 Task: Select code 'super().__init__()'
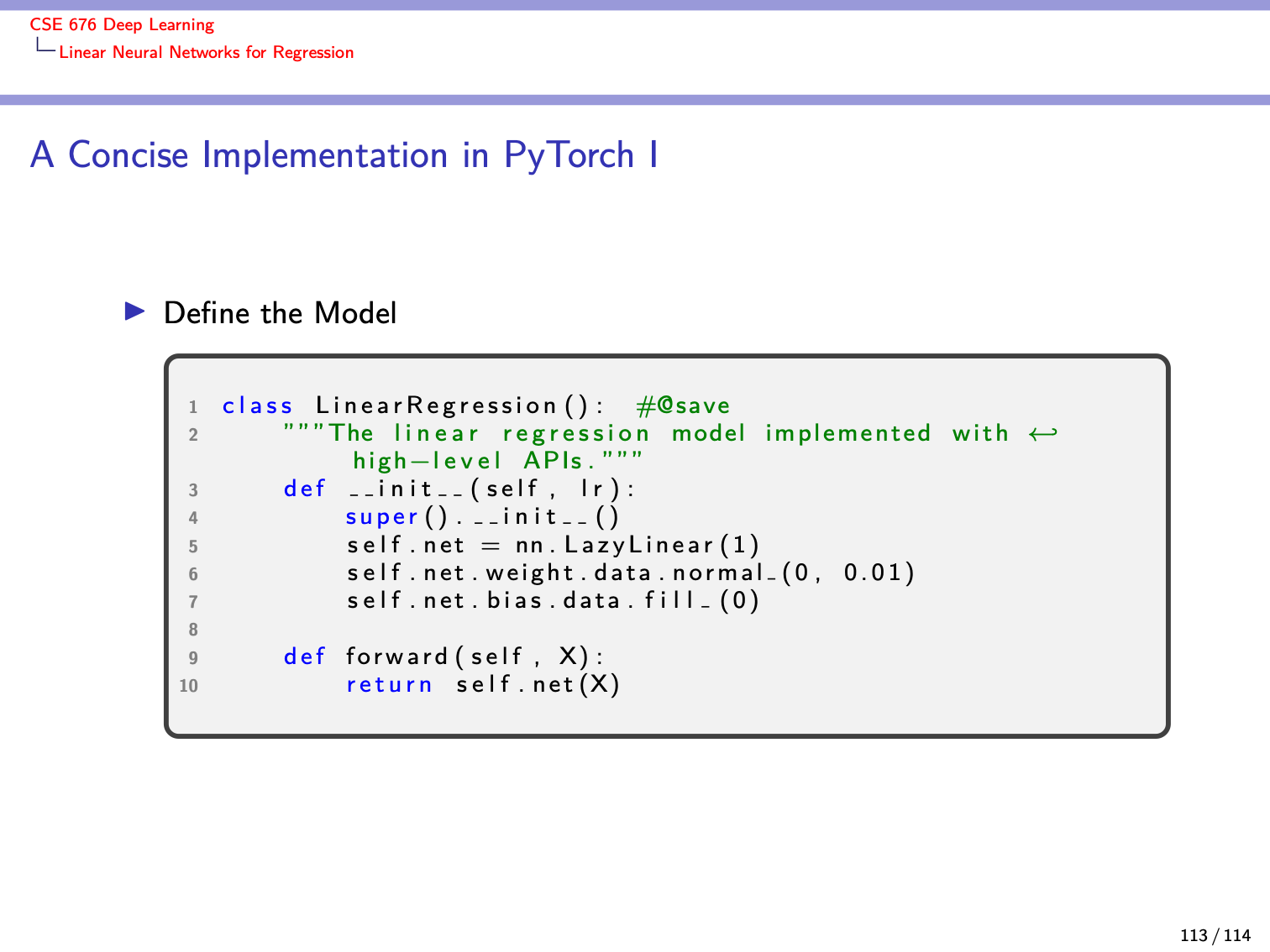(x=482, y=517)
